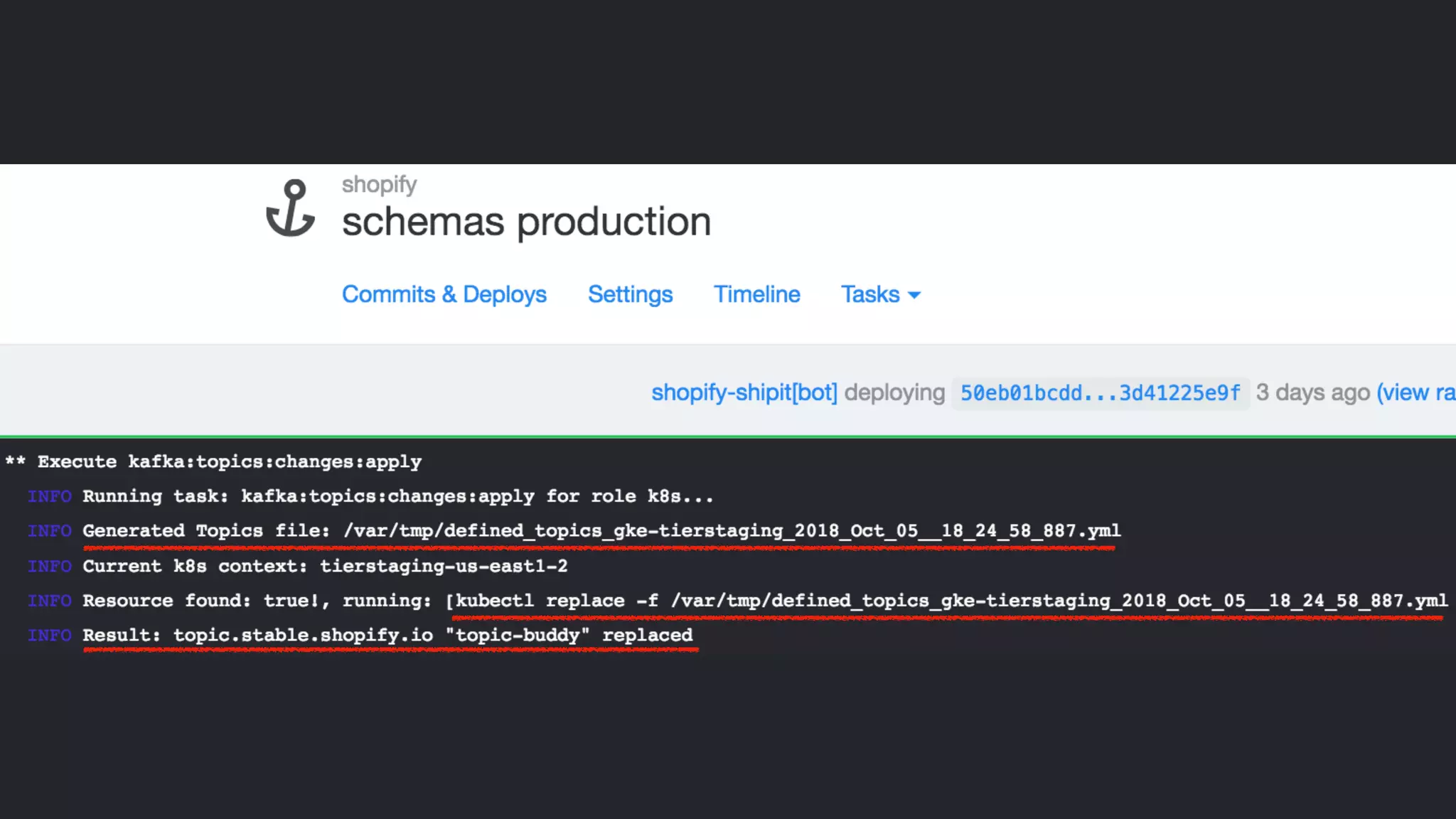The height and width of the screenshot is (819, 1456).
Task: Select the Result topic-buddy replaced line
Action: pyautogui.click(x=387, y=635)
